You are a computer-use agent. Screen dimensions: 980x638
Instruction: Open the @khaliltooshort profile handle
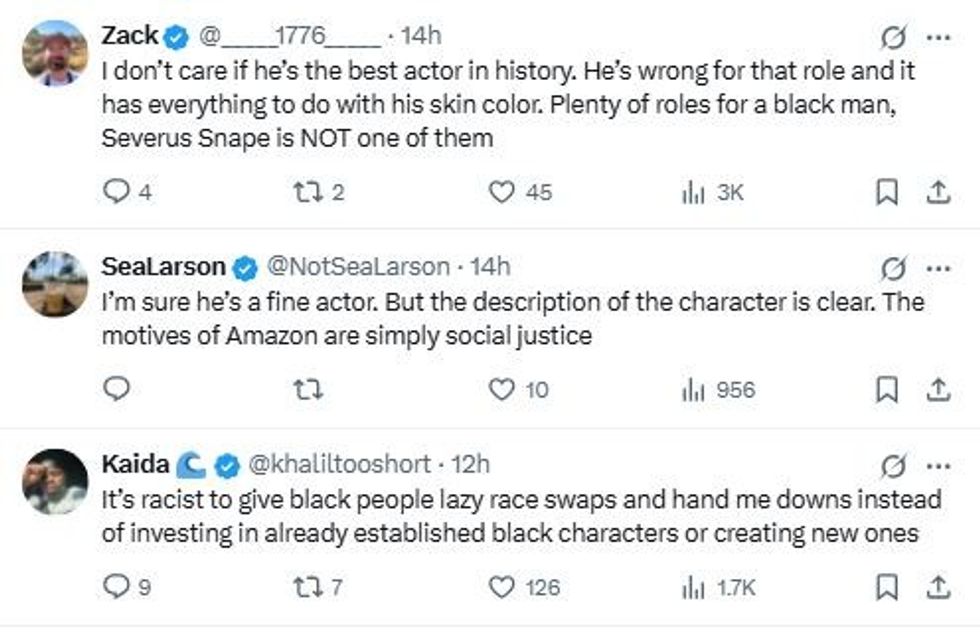[x=339, y=464]
